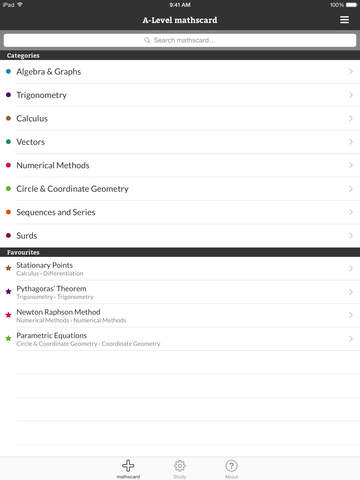
Task: Open the Study gear tab icon
Action: [180, 465]
